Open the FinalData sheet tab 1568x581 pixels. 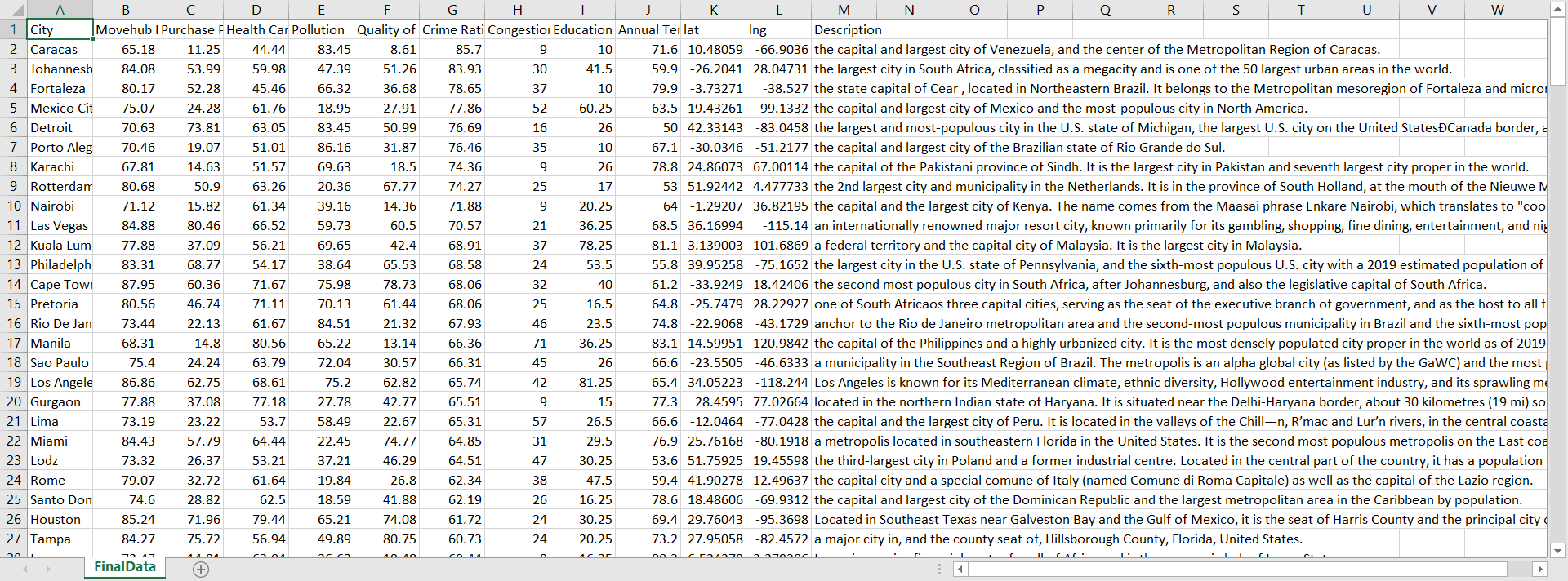[125, 567]
